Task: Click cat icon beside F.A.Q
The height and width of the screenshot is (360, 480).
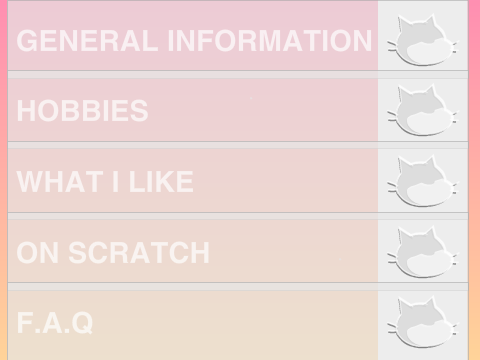Action: (x=423, y=322)
